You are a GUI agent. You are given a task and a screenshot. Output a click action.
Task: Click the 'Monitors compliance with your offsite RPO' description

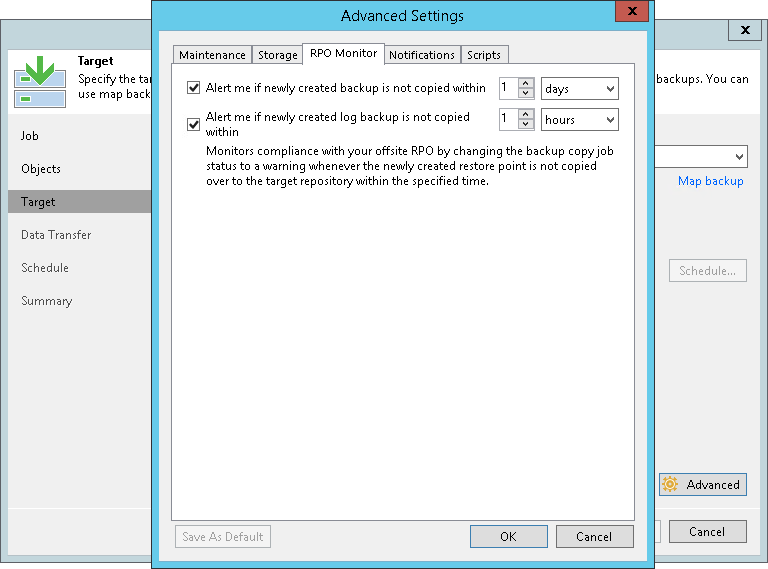point(409,166)
